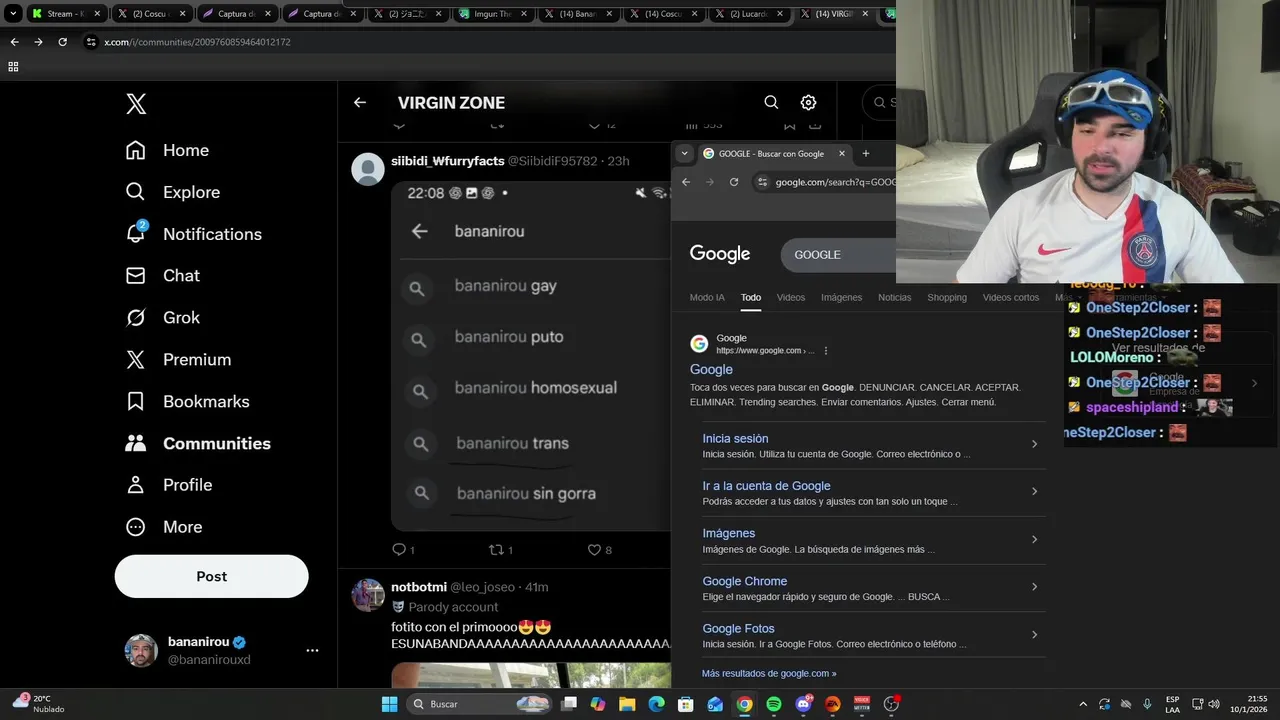Close the GOOGLE - Buscar con Google tab

(842, 153)
